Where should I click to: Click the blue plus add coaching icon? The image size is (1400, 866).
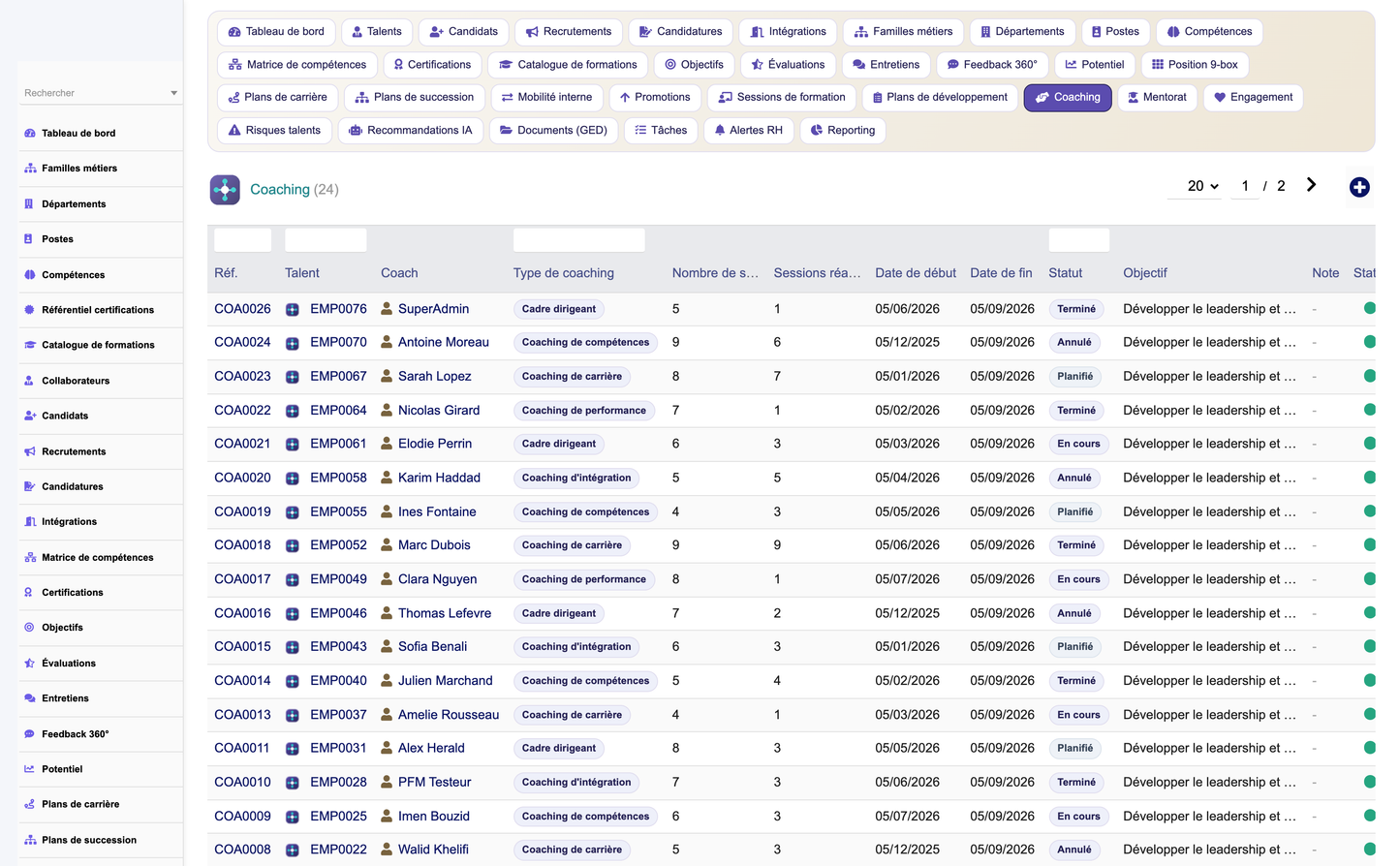(x=1359, y=187)
